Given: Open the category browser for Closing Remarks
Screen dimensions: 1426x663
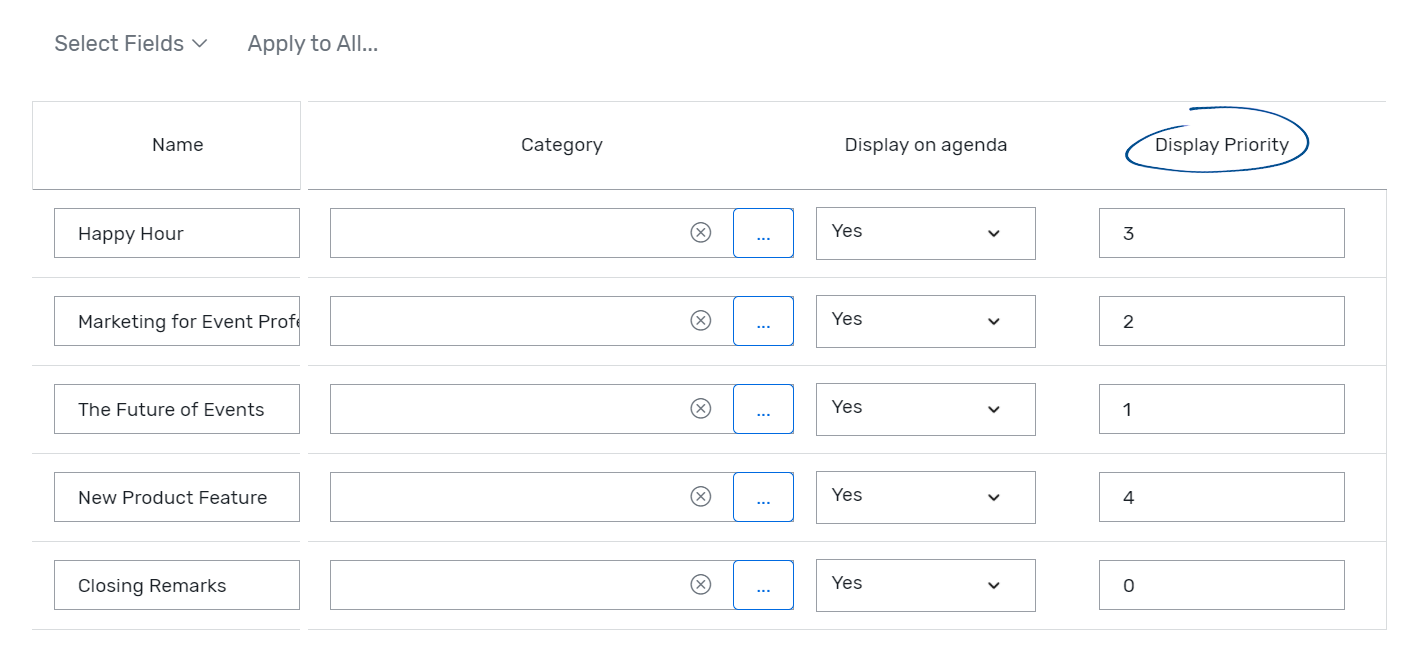Looking at the screenshot, I should coord(763,585).
